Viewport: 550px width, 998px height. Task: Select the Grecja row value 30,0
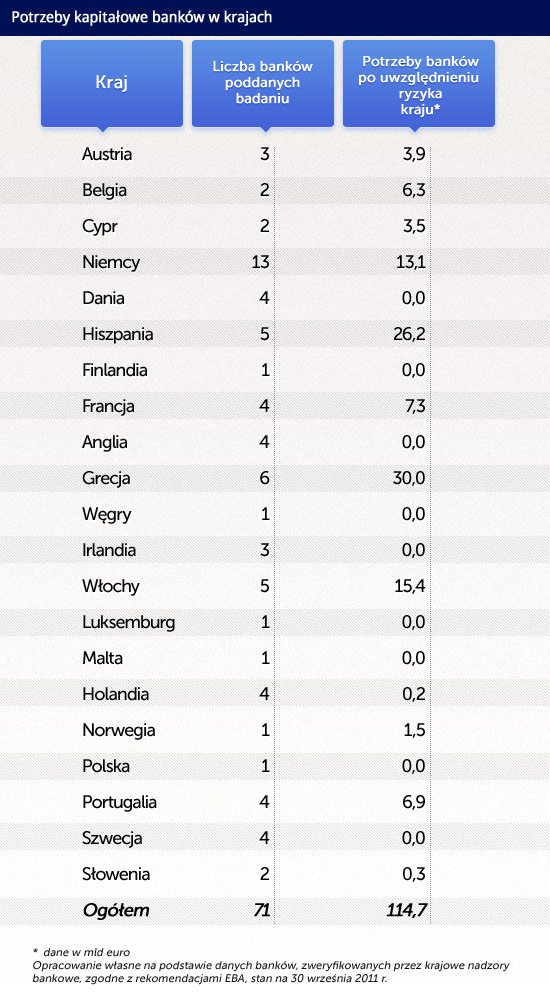click(409, 478)
